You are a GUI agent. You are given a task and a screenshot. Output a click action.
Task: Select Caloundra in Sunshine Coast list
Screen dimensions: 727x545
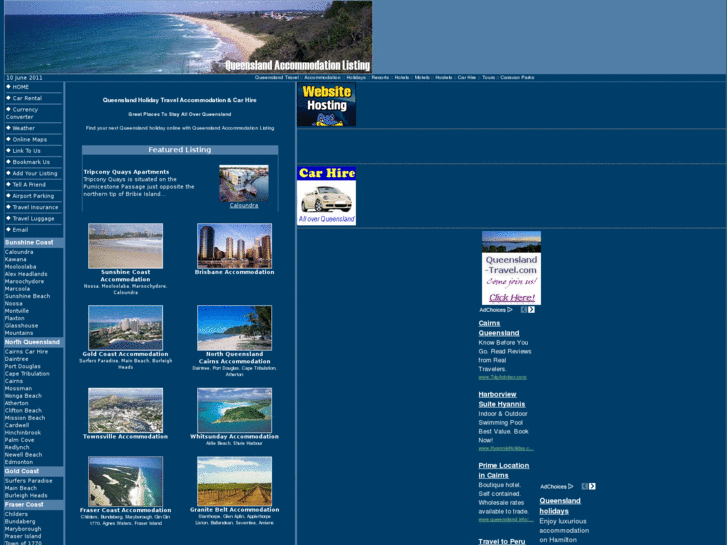click(x=19, y=252)
